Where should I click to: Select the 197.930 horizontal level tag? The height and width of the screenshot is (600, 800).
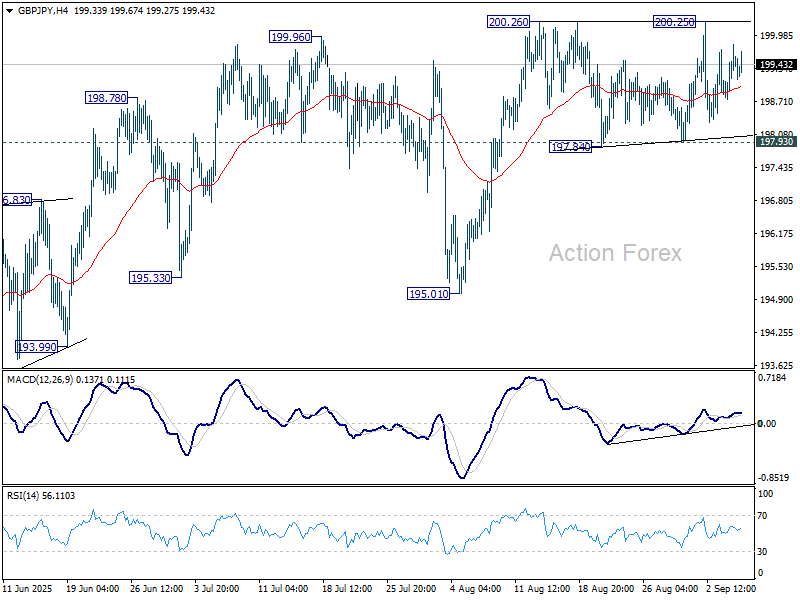coord(776,142)
